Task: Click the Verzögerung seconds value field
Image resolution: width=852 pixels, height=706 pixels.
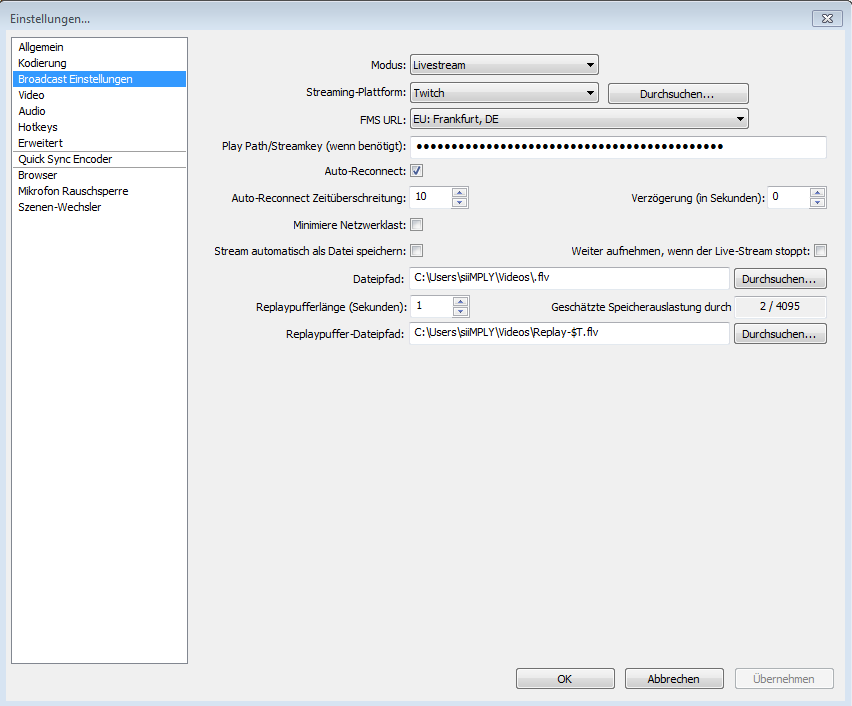Action: coord(788,197)
